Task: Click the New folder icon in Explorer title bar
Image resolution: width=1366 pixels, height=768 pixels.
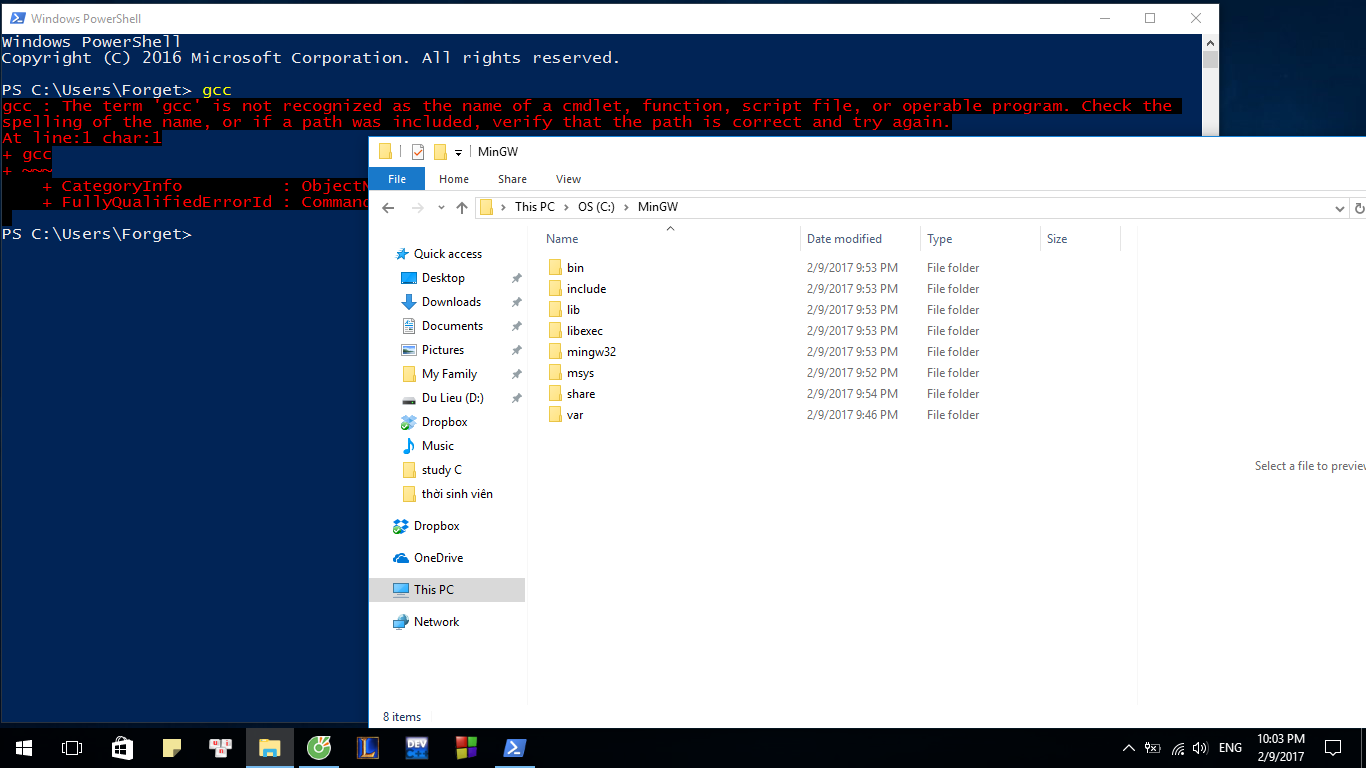Action: tap(440, 152)
